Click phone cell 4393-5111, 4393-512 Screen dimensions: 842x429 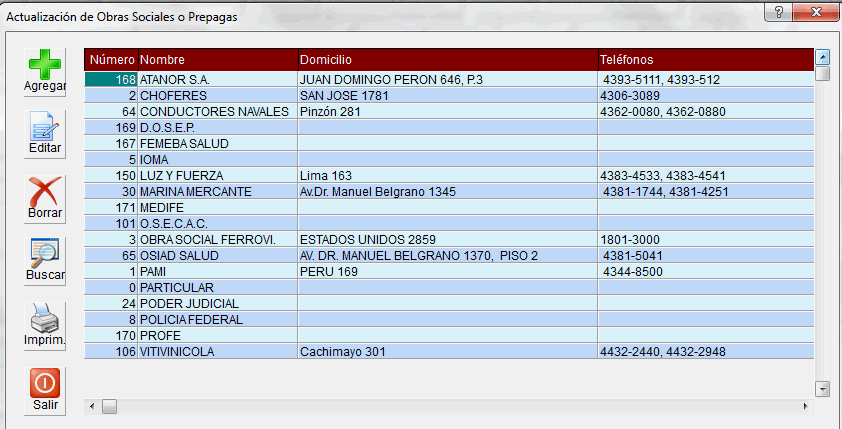coord(706,80)
